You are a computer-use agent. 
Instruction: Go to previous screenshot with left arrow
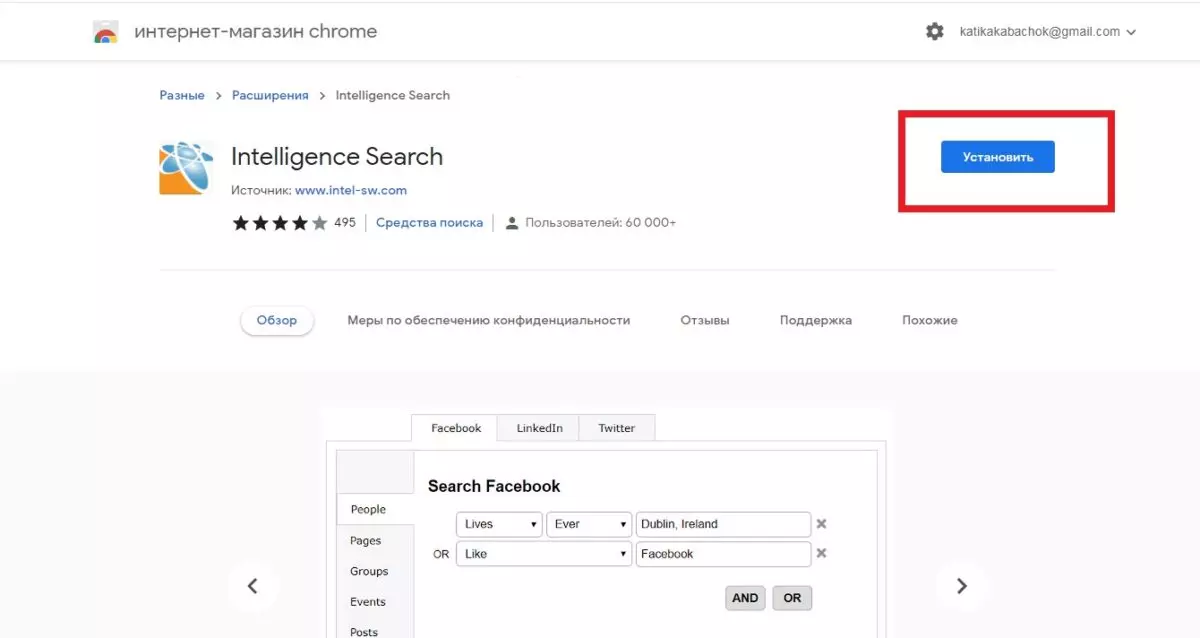point(252,586)
